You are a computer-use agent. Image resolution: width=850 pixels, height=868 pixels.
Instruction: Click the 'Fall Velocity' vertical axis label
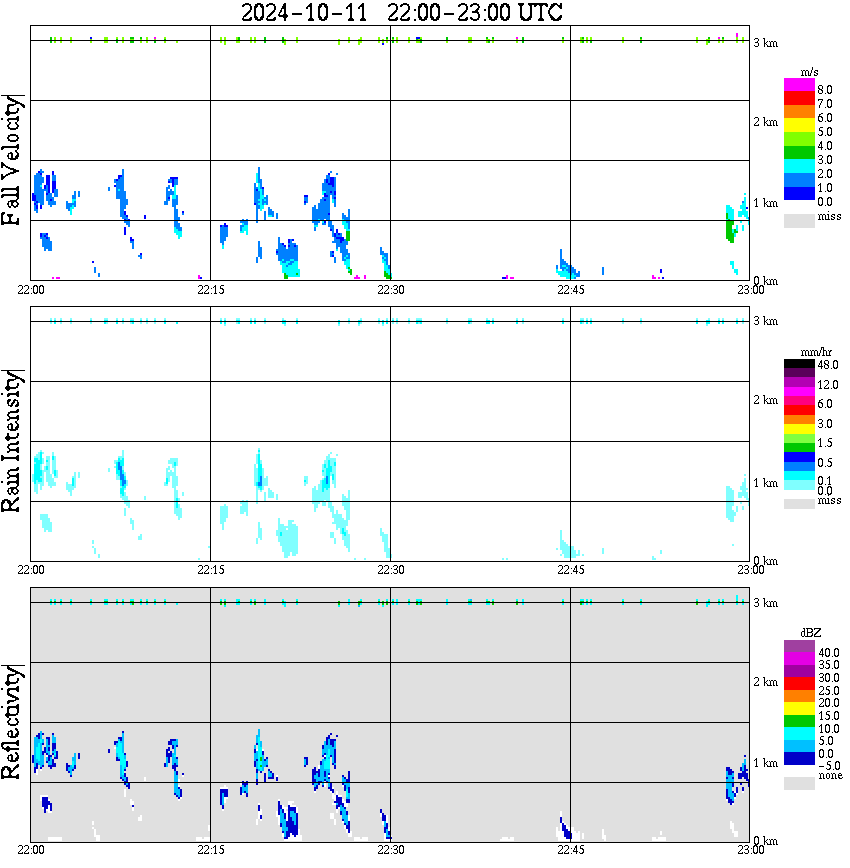[12, 159]
